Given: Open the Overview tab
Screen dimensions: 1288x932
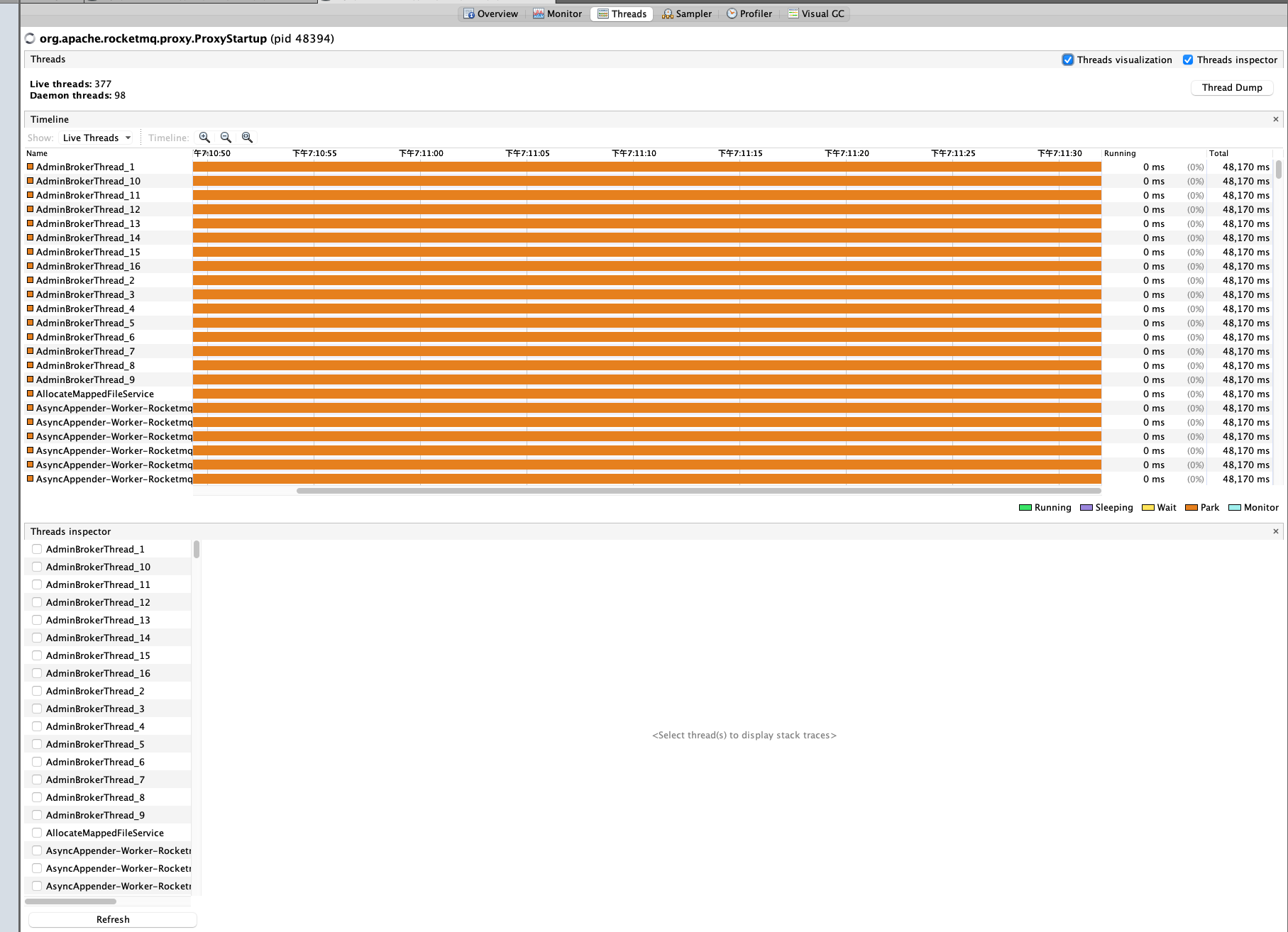Looking at the screenshot, I should coord(490,13).
